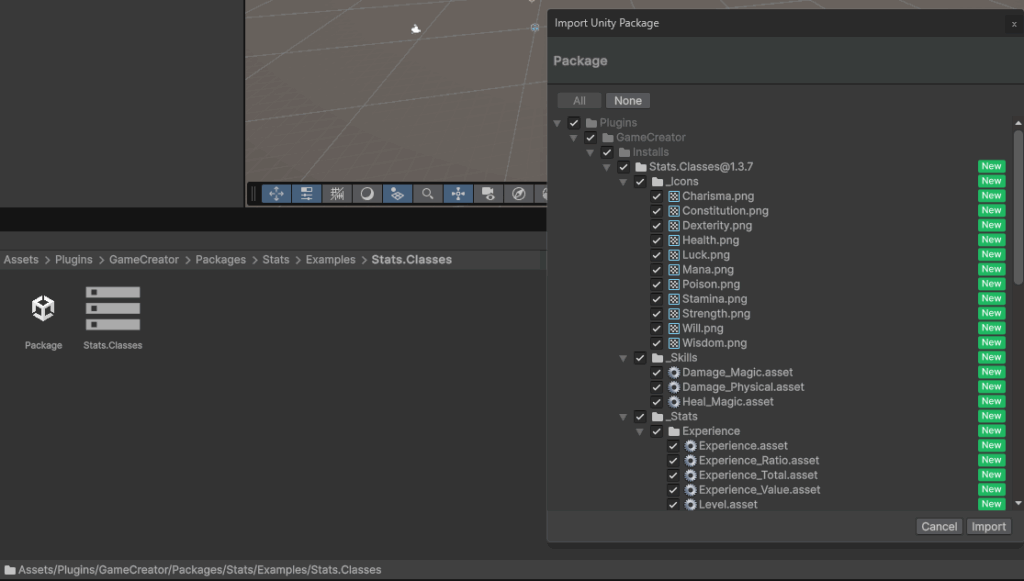Collapse the GameCreator folder arrow
The height and width of the screenshot is (581, 1024).
tap(573, 138)
